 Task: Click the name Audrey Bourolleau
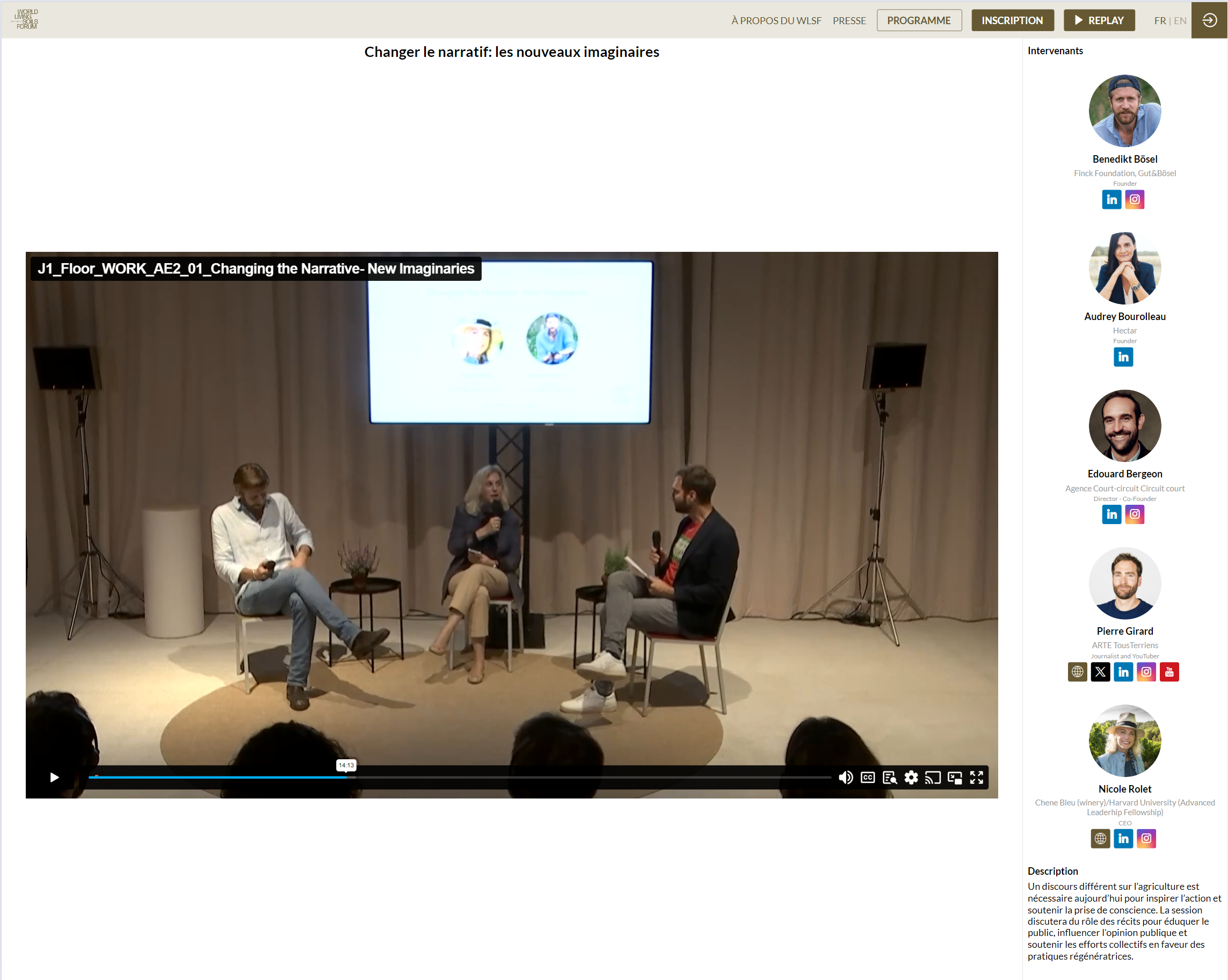[x=1125, y=316]
